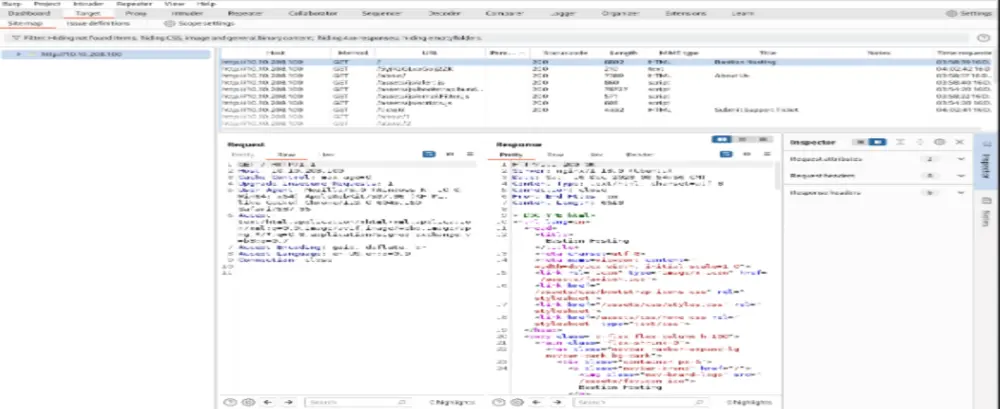The width and height of the screenshot is (1000, 409).
Task: Select the row titled About Us
Action: click(x=606, y=75)
